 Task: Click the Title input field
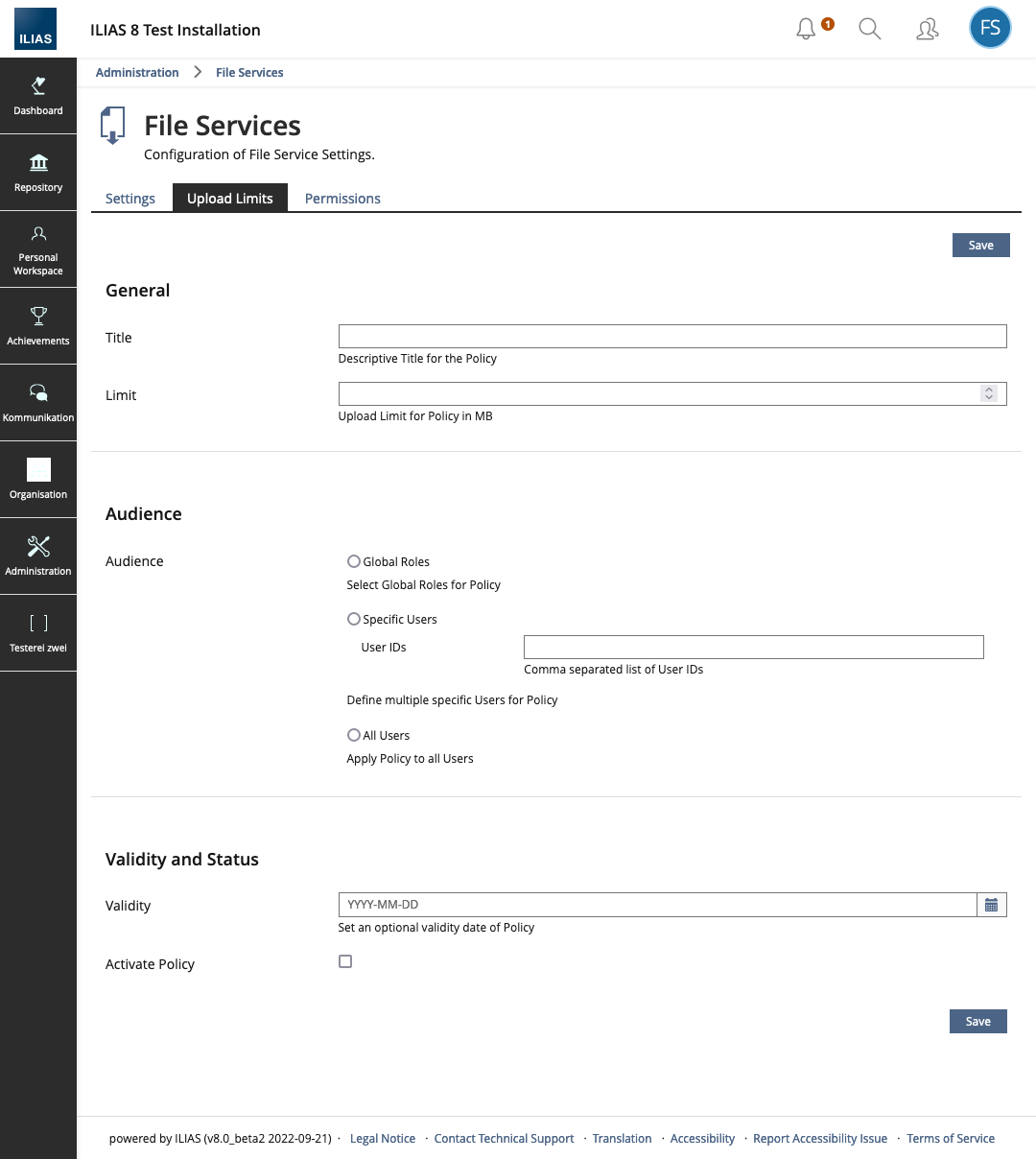[x=671, y=336]
